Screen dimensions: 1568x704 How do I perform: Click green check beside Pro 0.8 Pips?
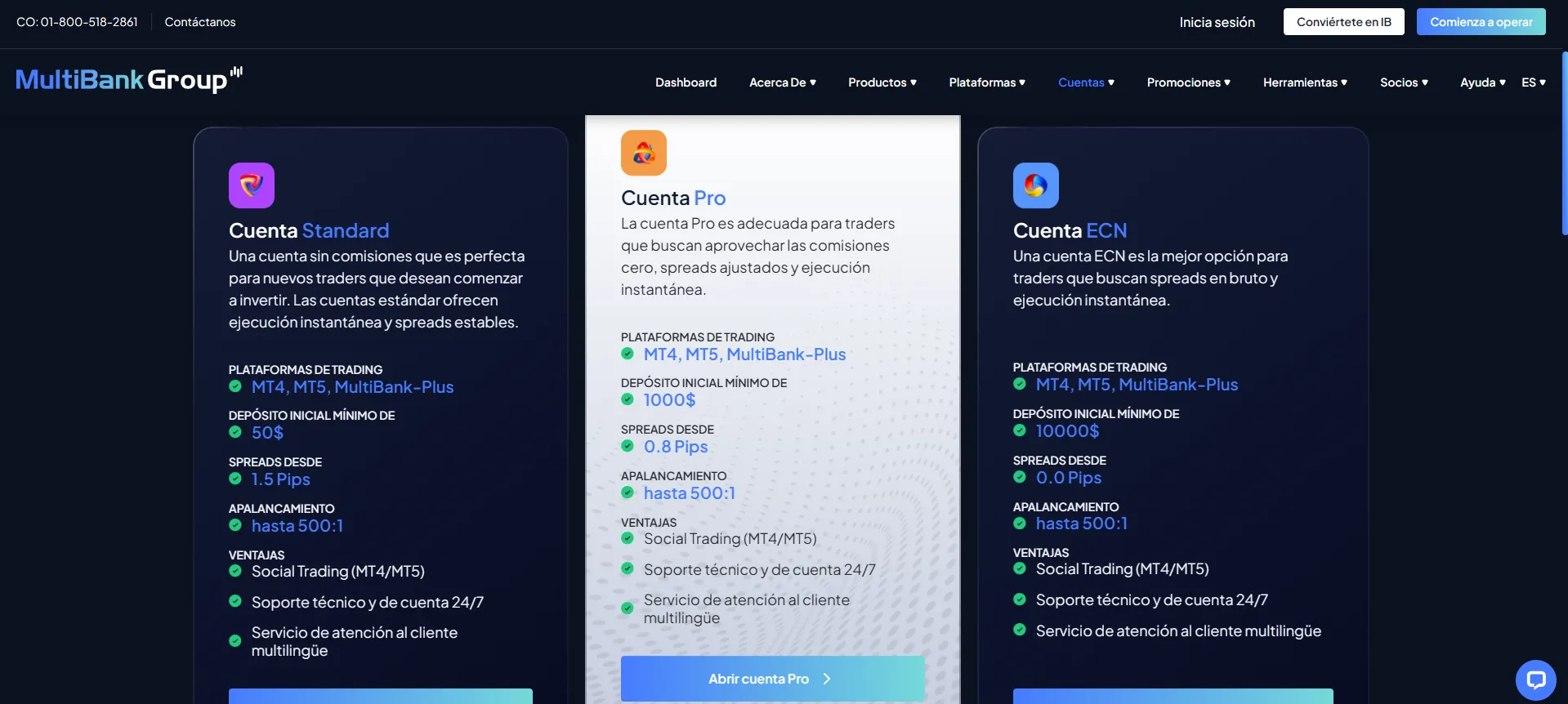pos(628,446)
